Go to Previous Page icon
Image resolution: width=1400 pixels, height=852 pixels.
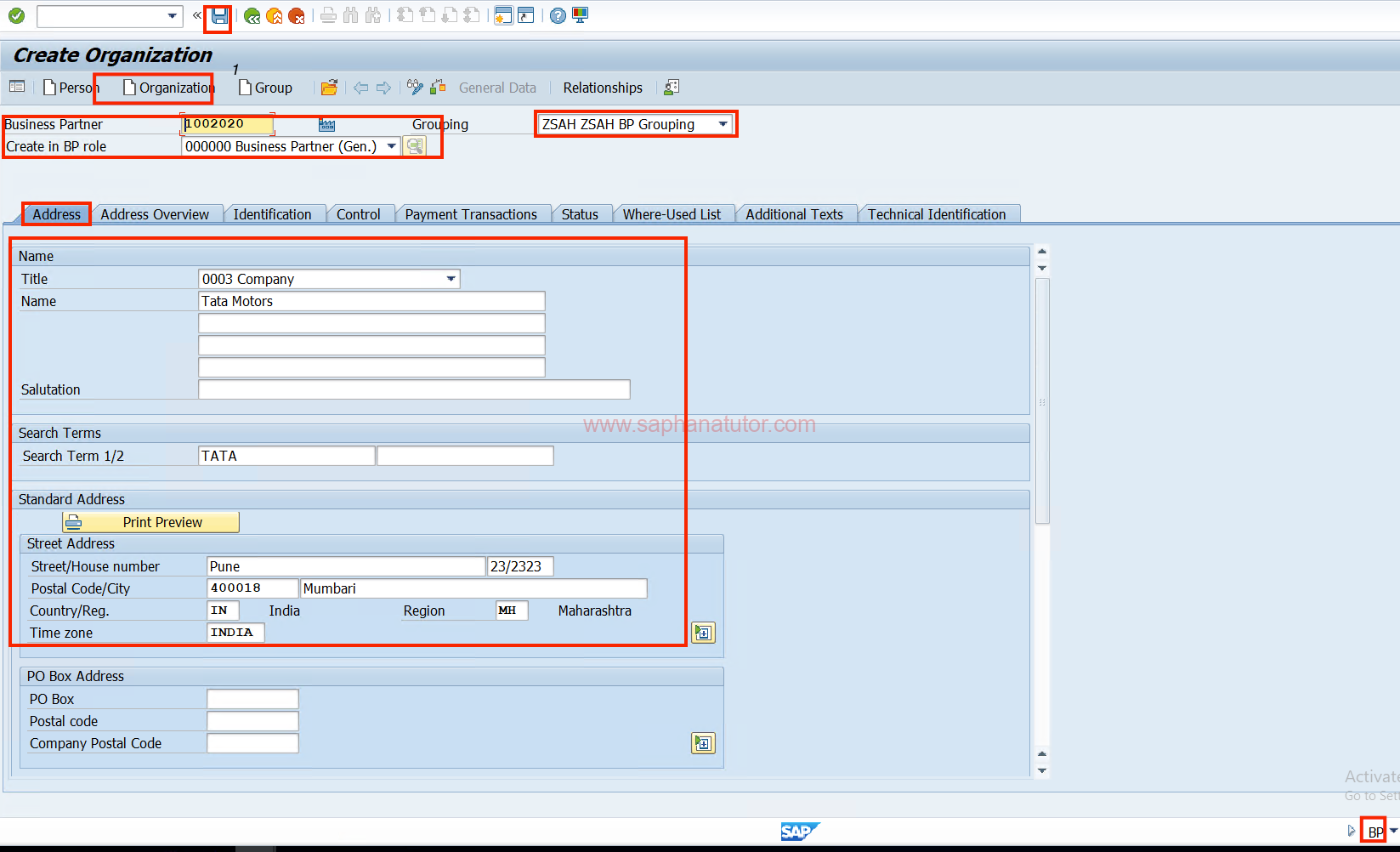[428, 15]
